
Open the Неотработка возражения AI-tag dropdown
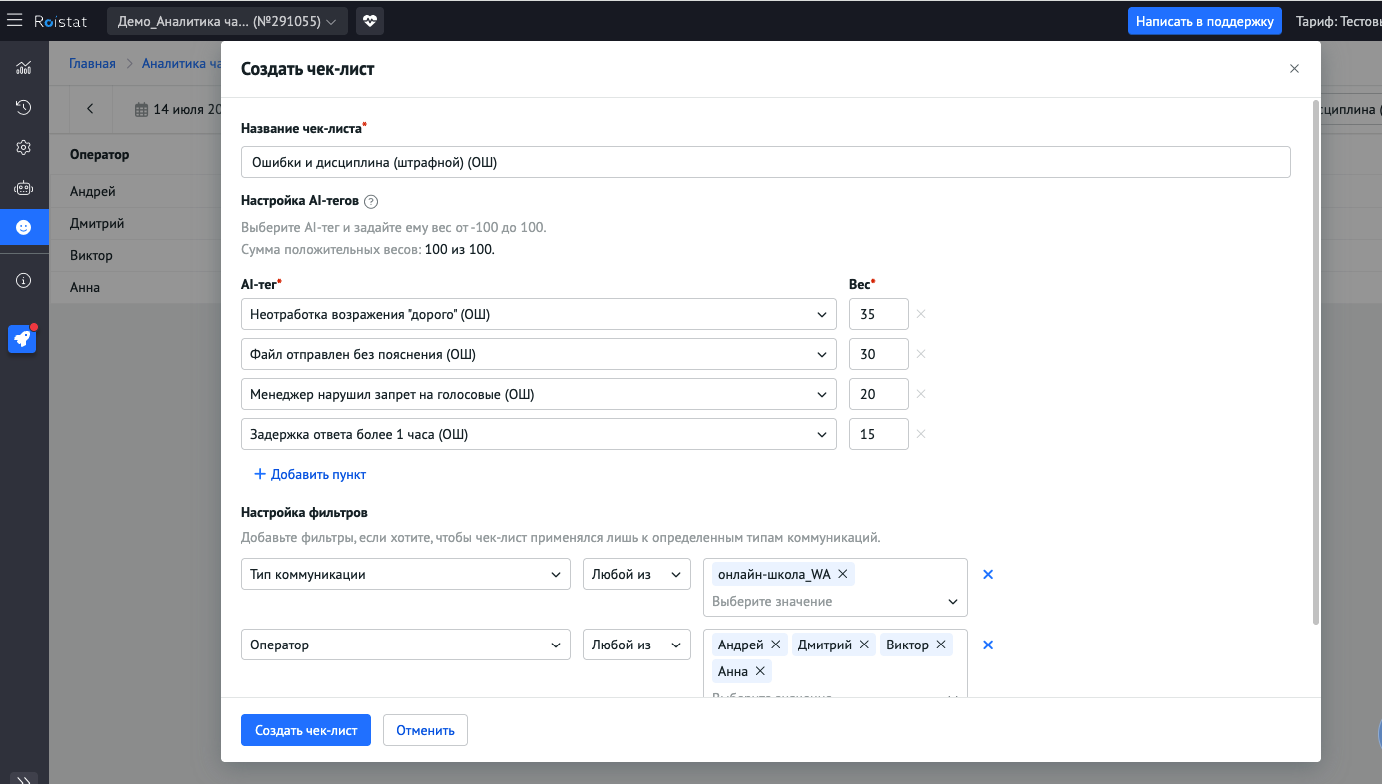(x=538, y=314)
